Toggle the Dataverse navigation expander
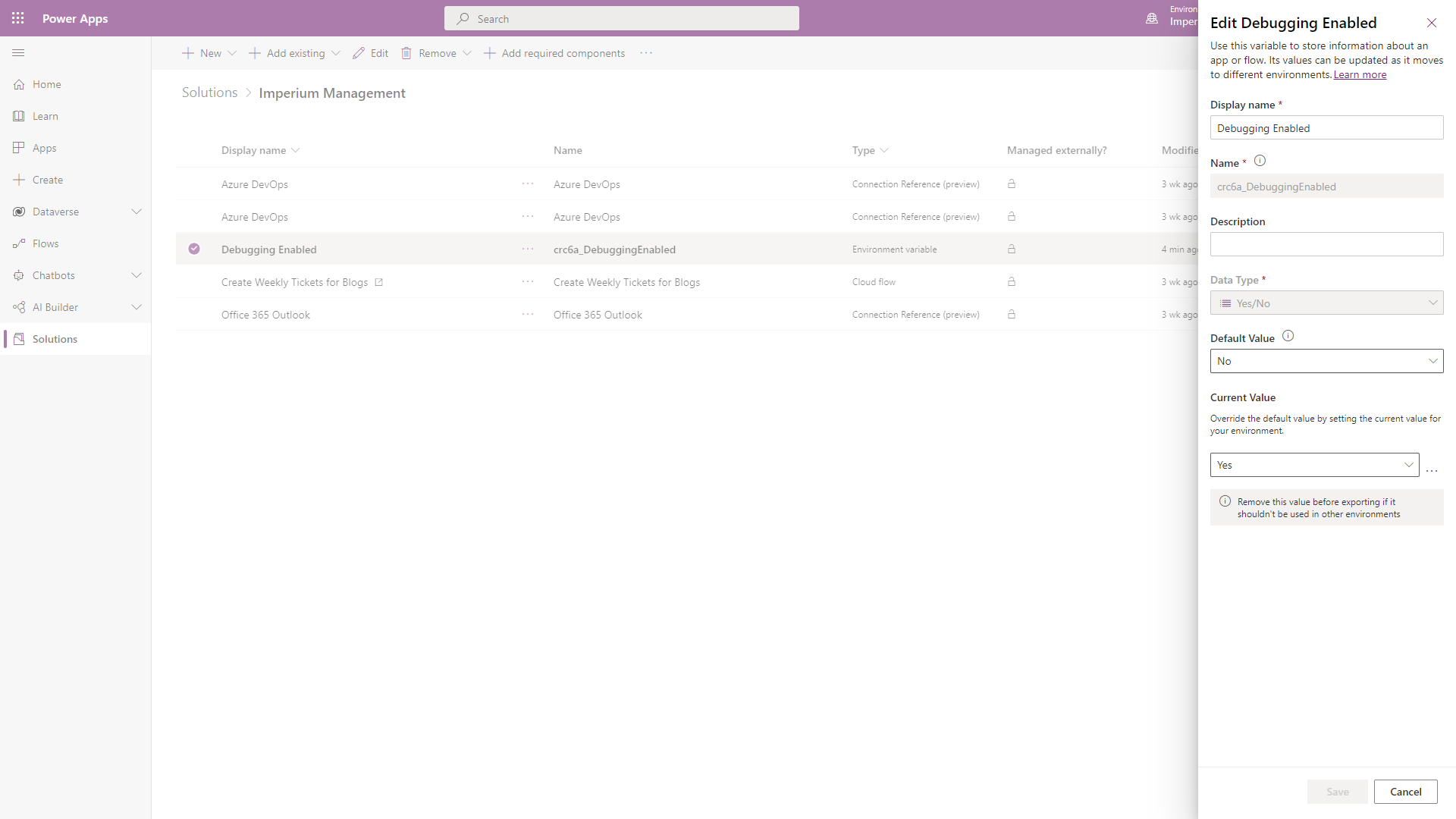Screen dimensions: 1456x819 click(x=137, y=211)
